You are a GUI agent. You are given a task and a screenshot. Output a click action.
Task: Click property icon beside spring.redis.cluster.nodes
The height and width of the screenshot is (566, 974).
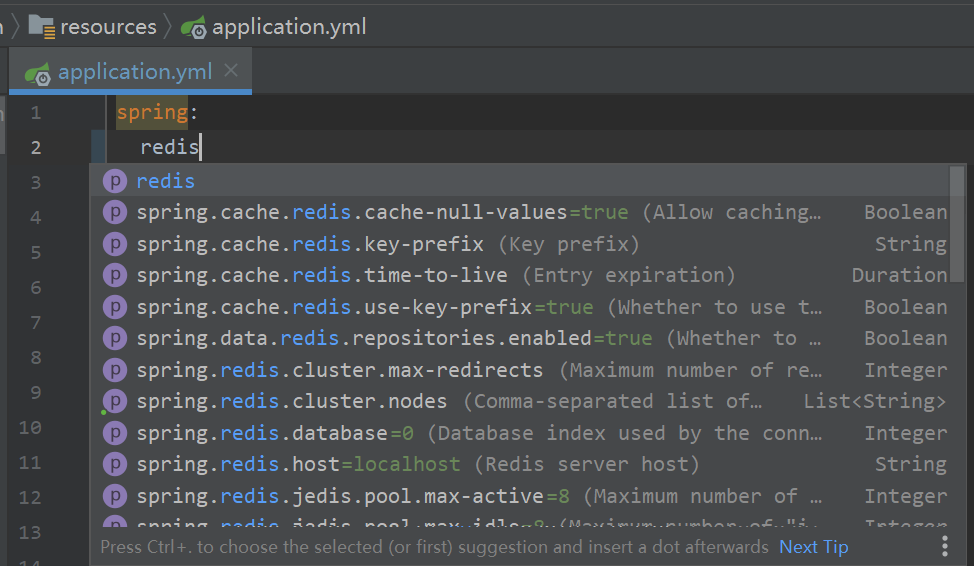116,401
